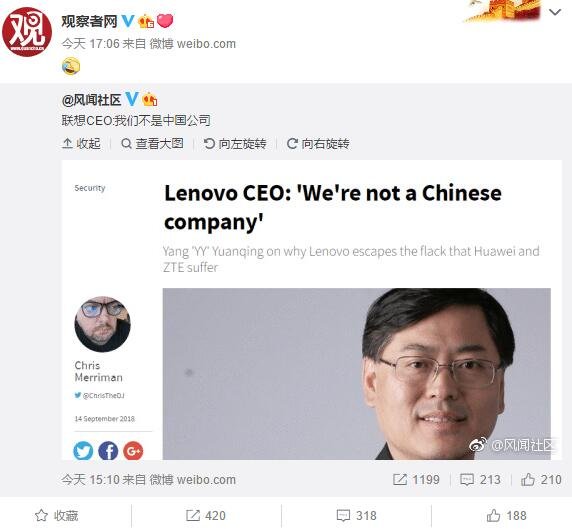Viewport: 572px width, 529px height.
Task: Click the blue verified V badge beside 观察者网
Action: pyautogui.click(x=128, y=21)
